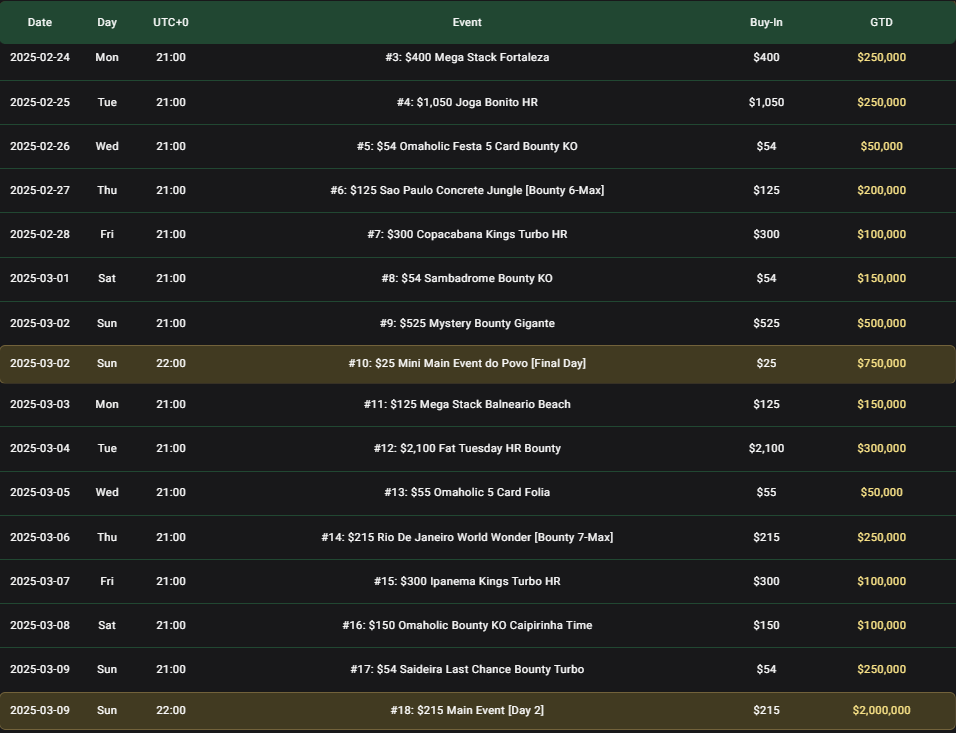Click the Event column header
This screenshot has width=956, height=733.
467,22
